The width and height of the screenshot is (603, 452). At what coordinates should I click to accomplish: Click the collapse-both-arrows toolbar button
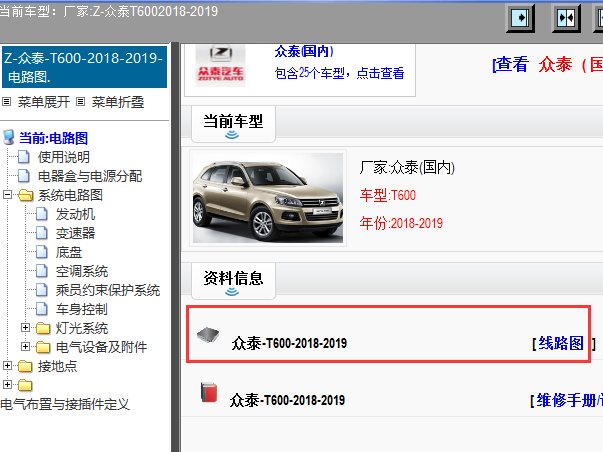click(566, 18)
